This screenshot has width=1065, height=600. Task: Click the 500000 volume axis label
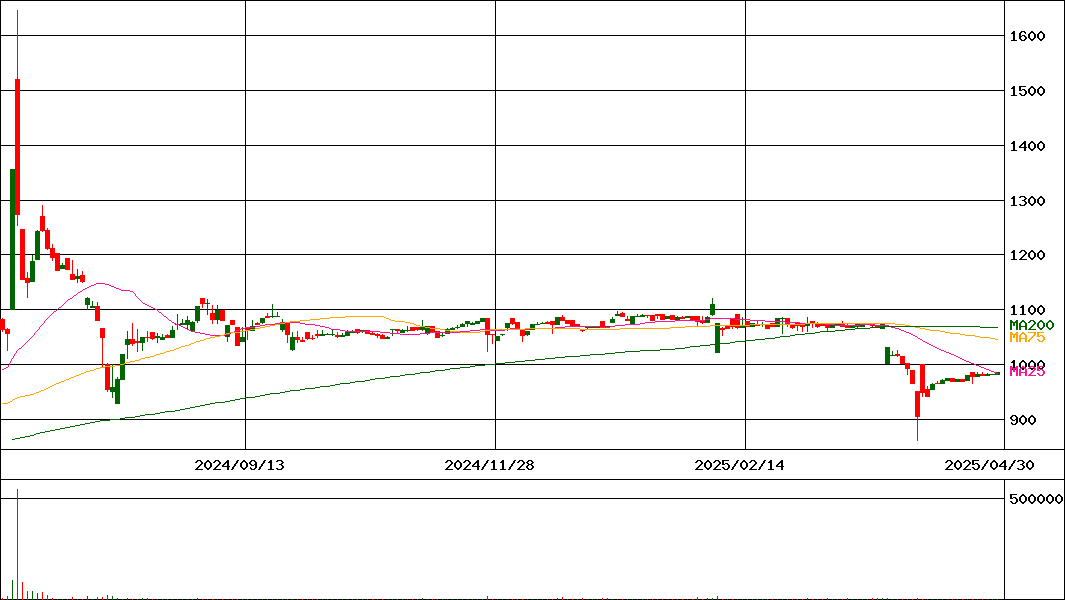(x=1036, y=499)
